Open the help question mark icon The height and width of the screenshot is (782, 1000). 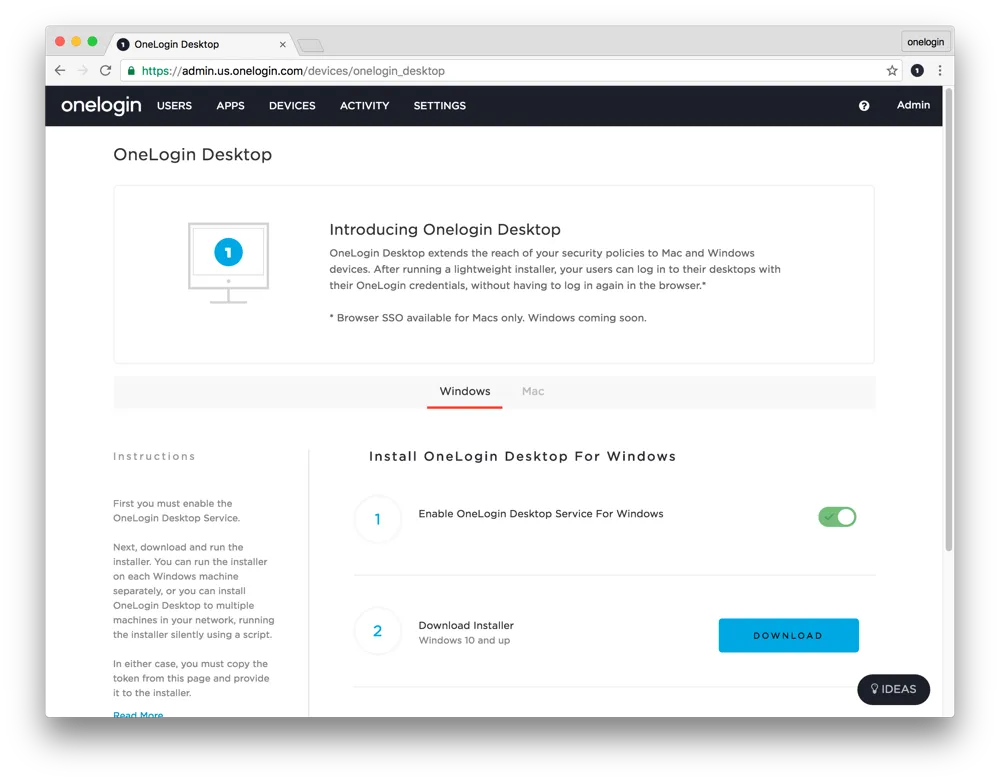[x=864, y=106]
